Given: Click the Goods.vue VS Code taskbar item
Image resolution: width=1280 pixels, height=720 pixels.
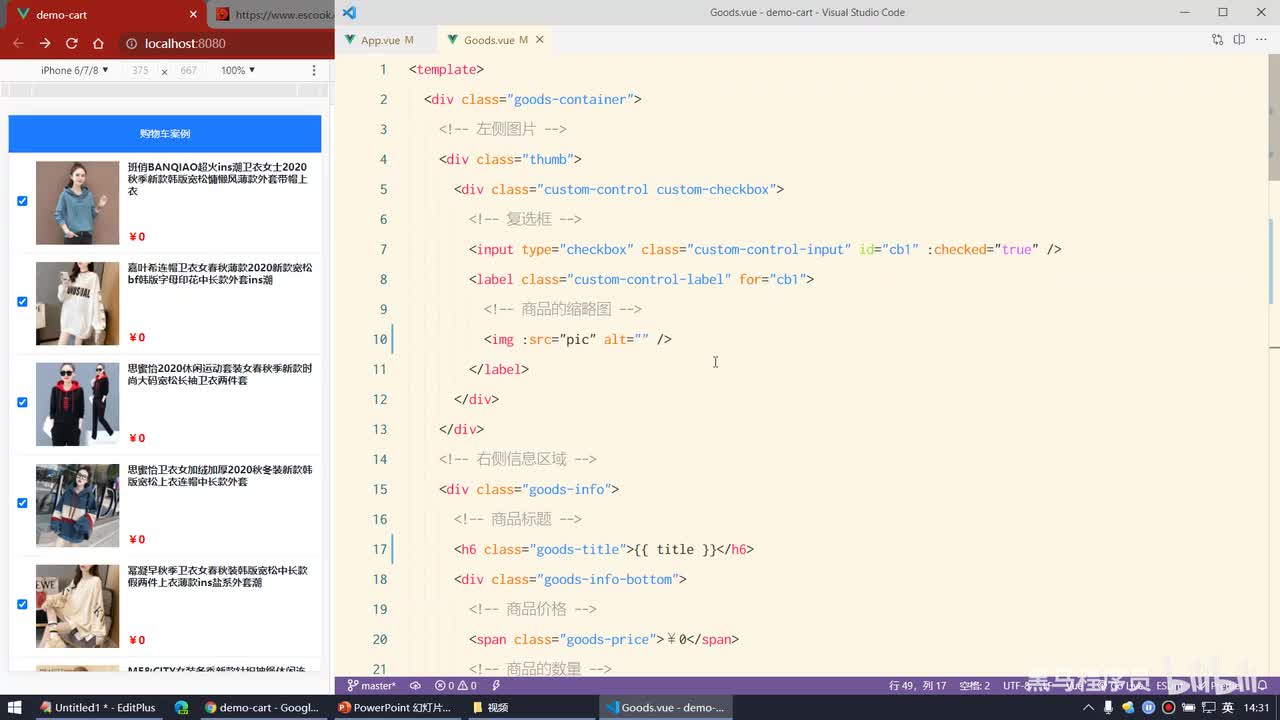Looking at the screenshot, I should tap(665, 707).
